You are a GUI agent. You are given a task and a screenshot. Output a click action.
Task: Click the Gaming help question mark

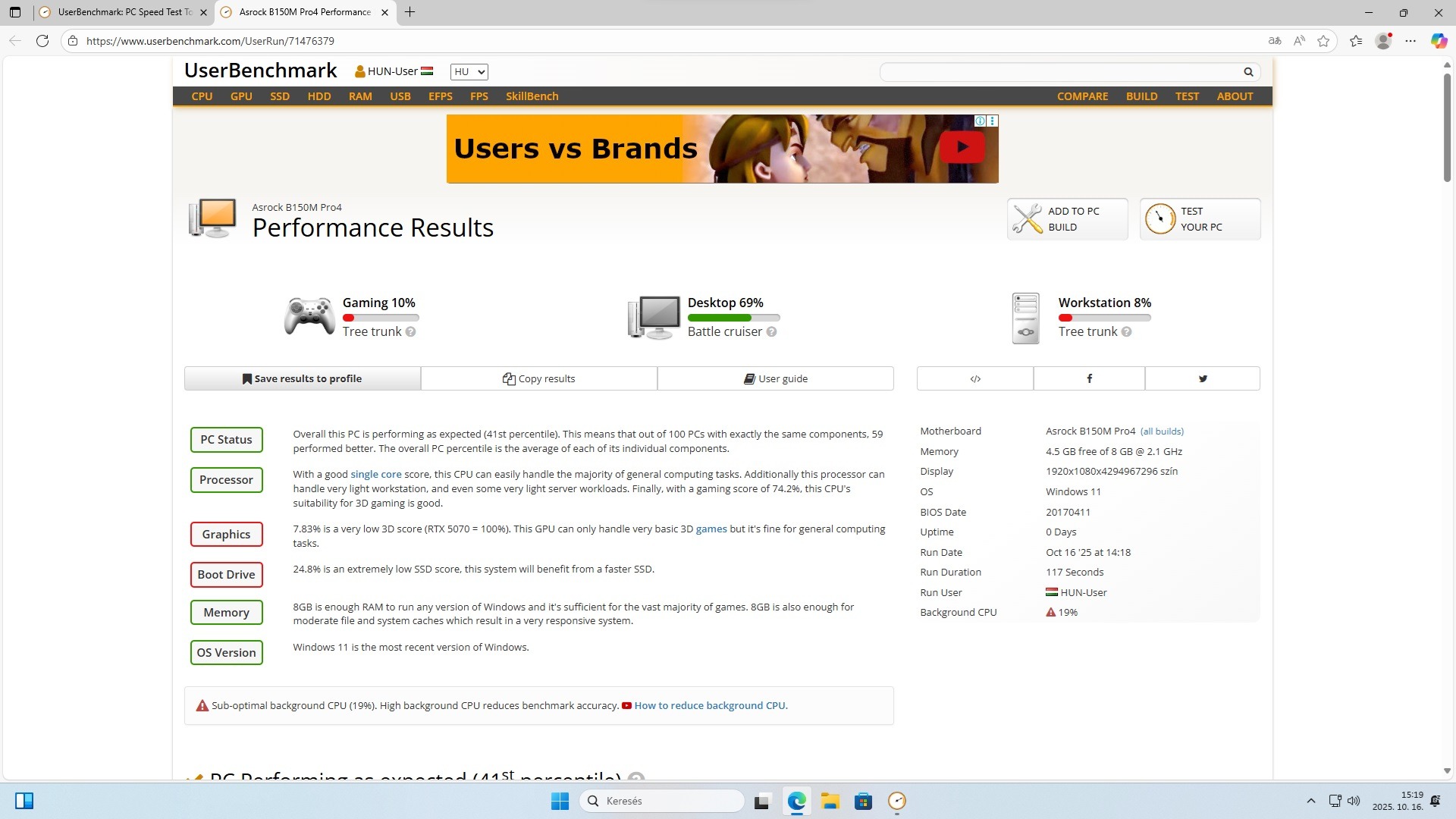pos(410,332)
